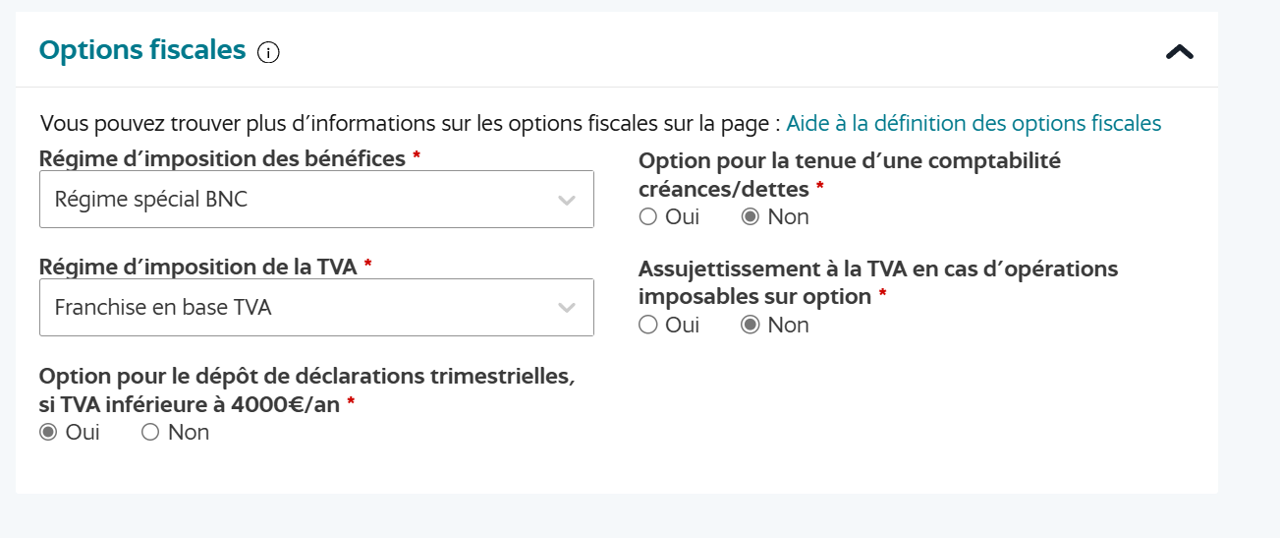Collapse the Options fiscales section
Screen dimensions: 1280x538
click(x=1180, y=52)
